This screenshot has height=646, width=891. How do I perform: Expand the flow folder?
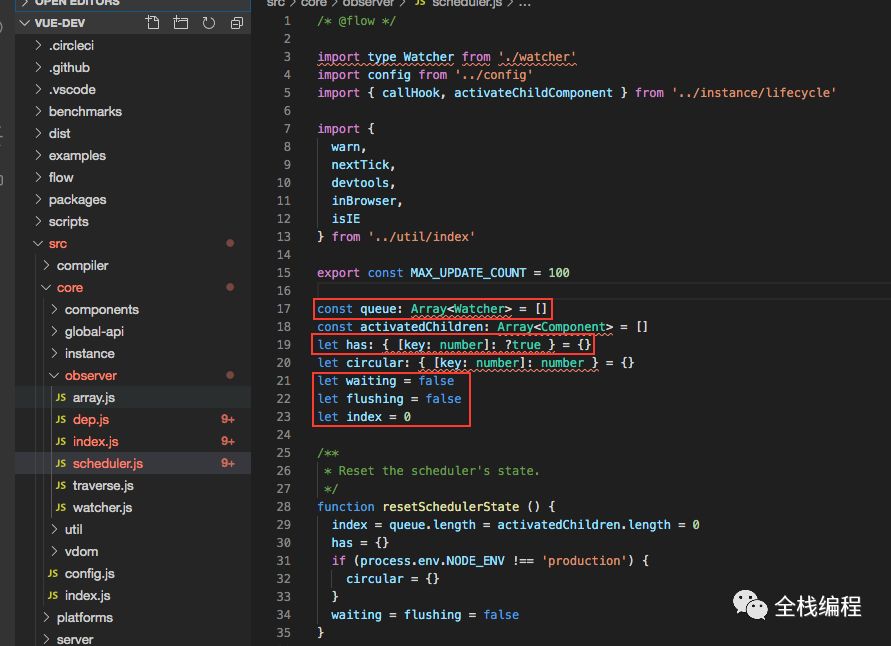(38, 177)
